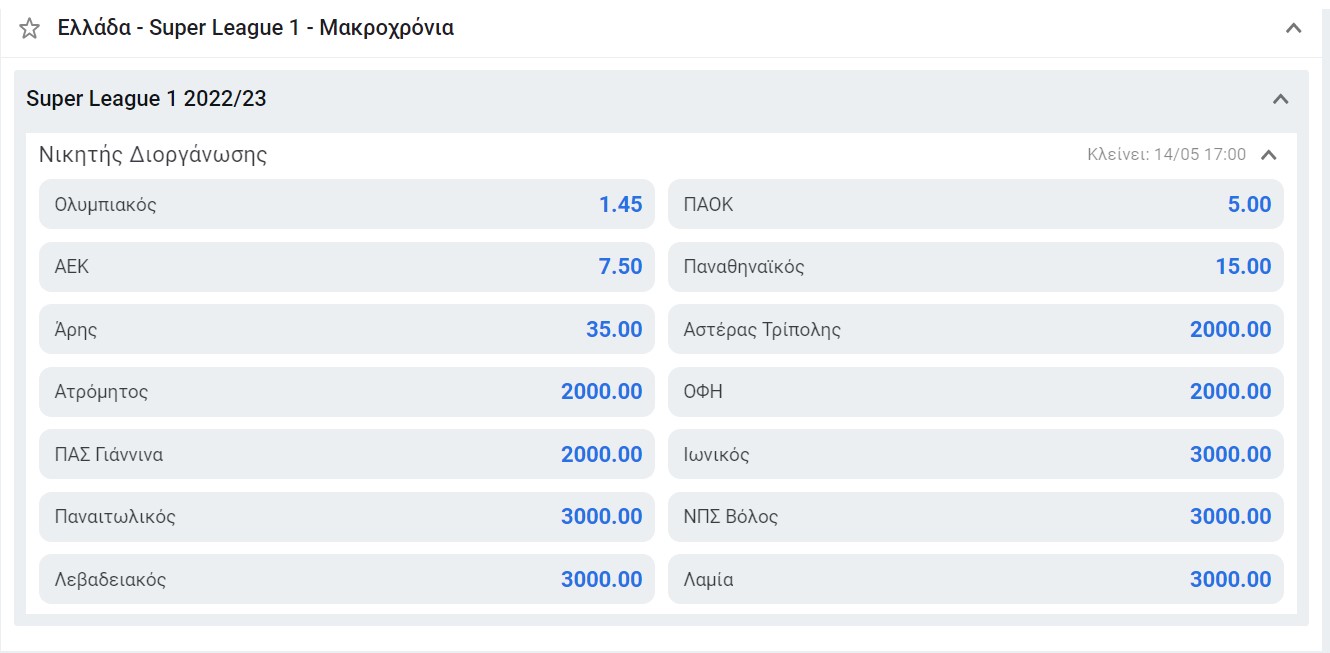Click the Κλείνει: 14/05 17:00 closing time

point(1167,155)
